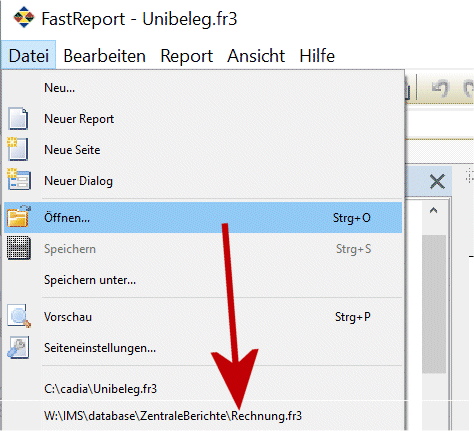
Task: Click the FastReport application logo icon
Action: coord(24,18)
